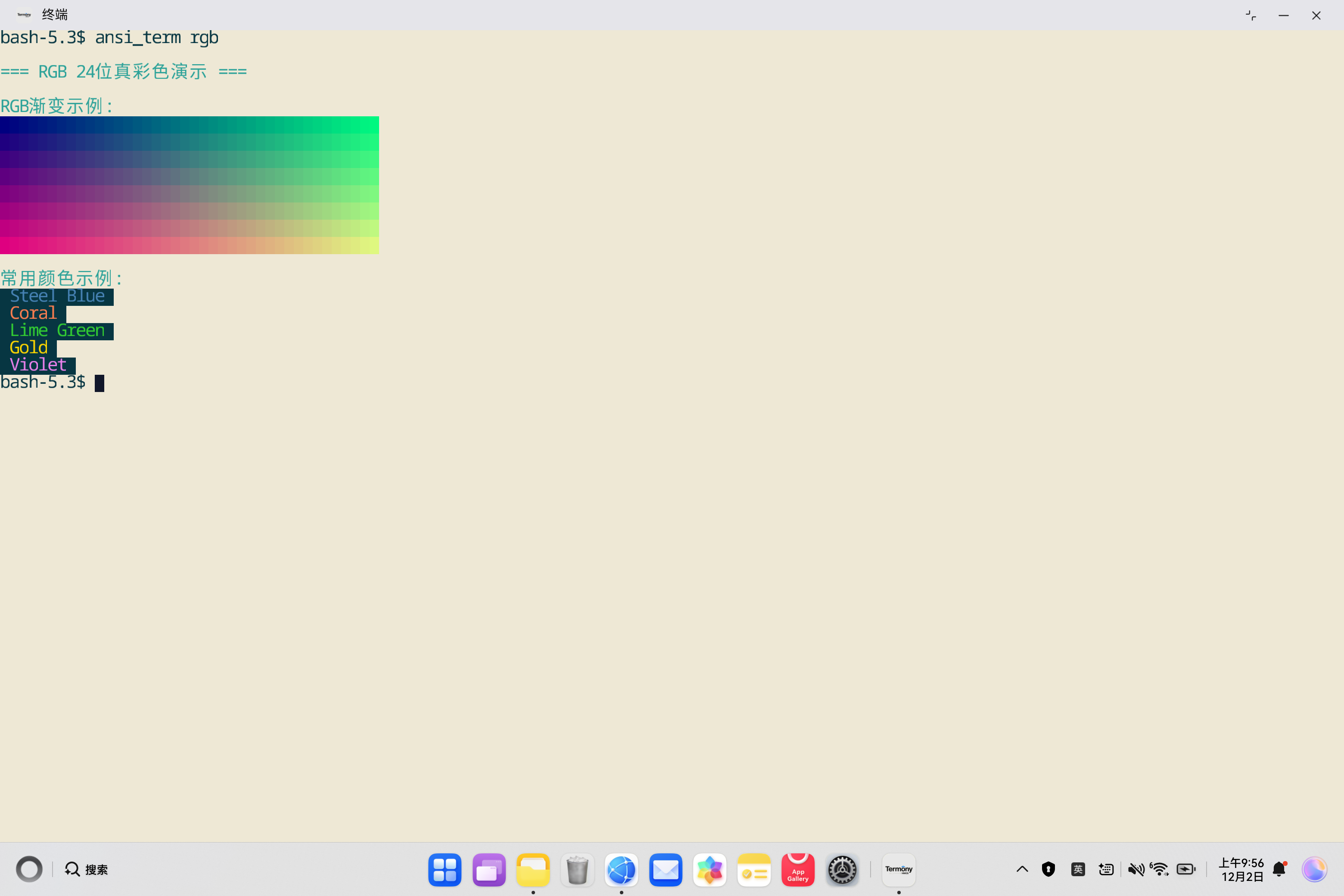Open the launcher grid app icon

[445, 870]
